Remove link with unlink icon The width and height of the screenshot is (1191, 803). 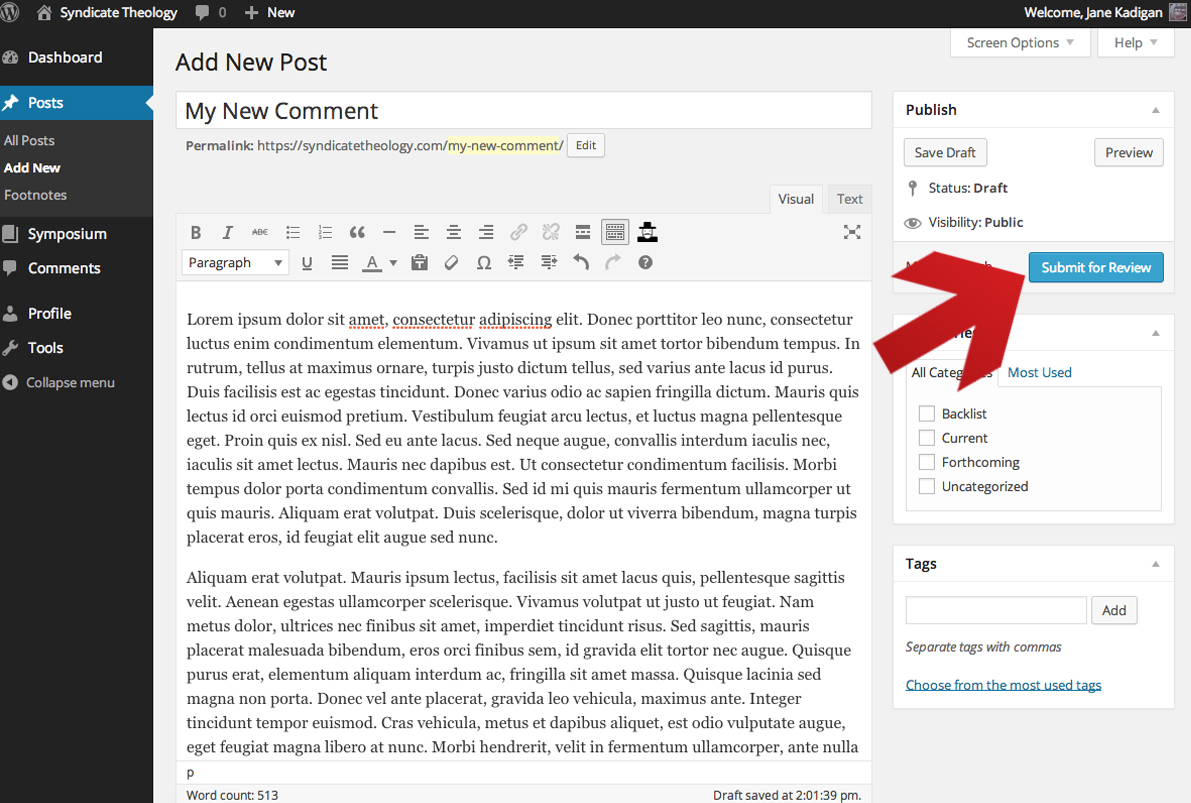point(551,232)
